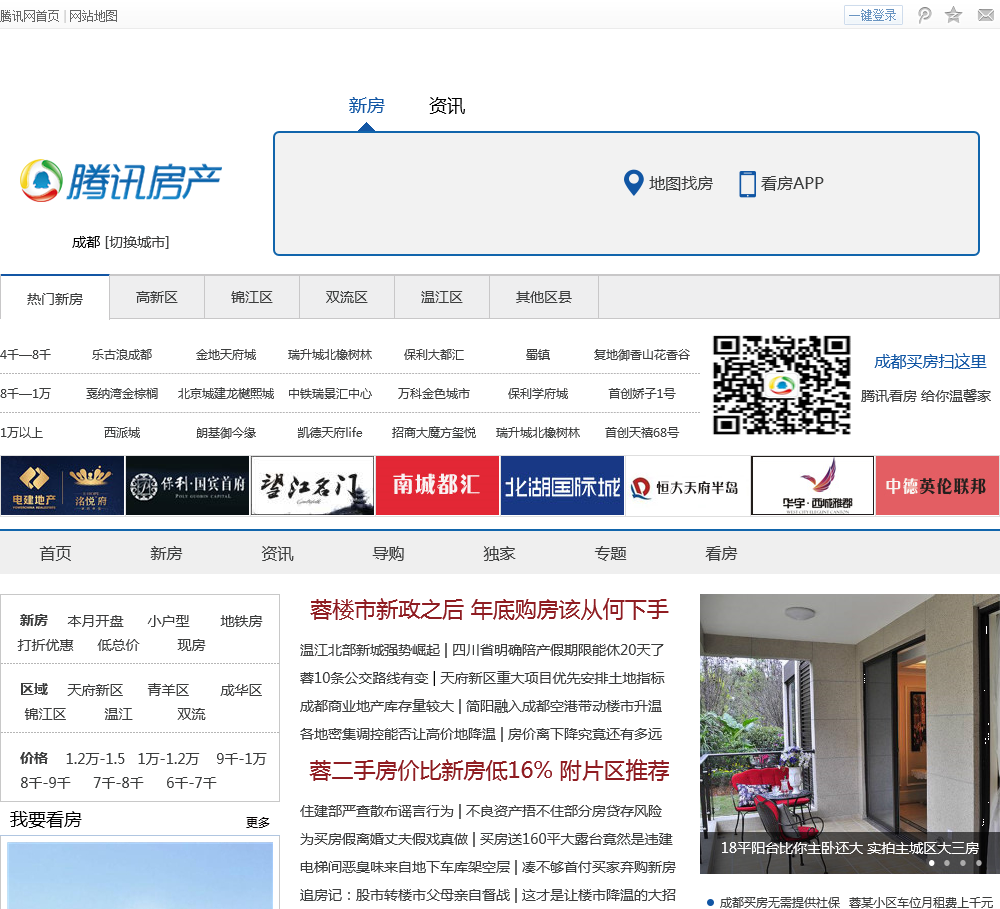Filter new homes by 地铁房

[241, 621]
